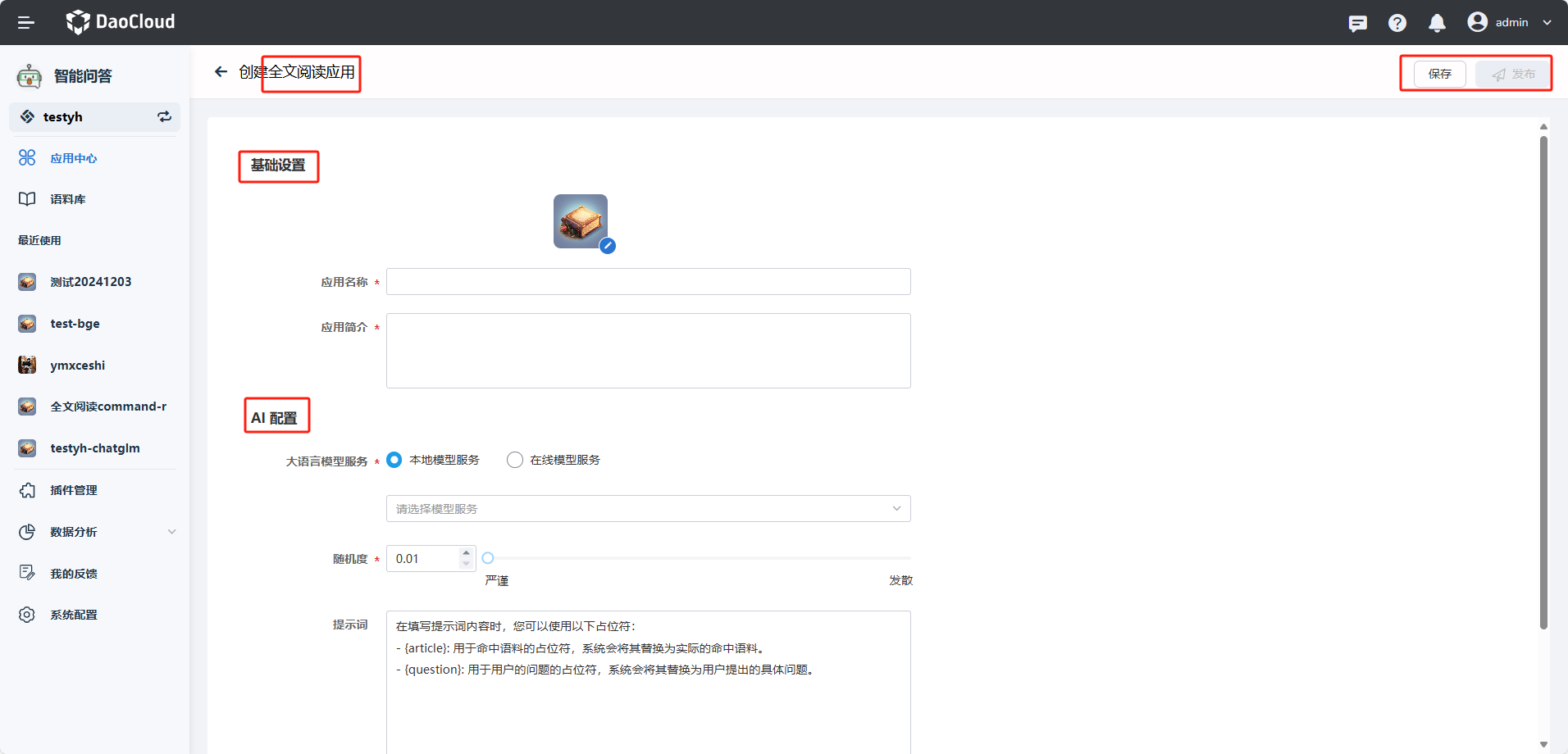
Task: Click the notification bell icon
Action: tap(1436, 22)
